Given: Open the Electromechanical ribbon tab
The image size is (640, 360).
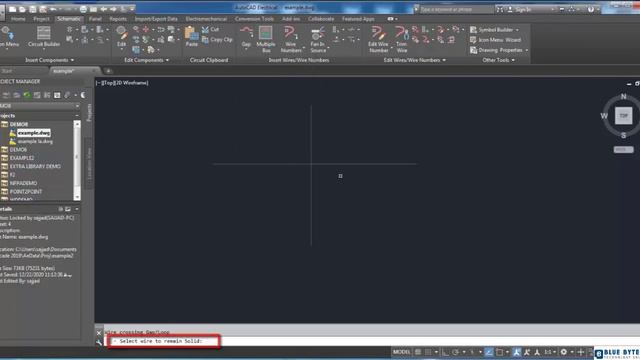Looking at the screenshot, I should point(206,19).
